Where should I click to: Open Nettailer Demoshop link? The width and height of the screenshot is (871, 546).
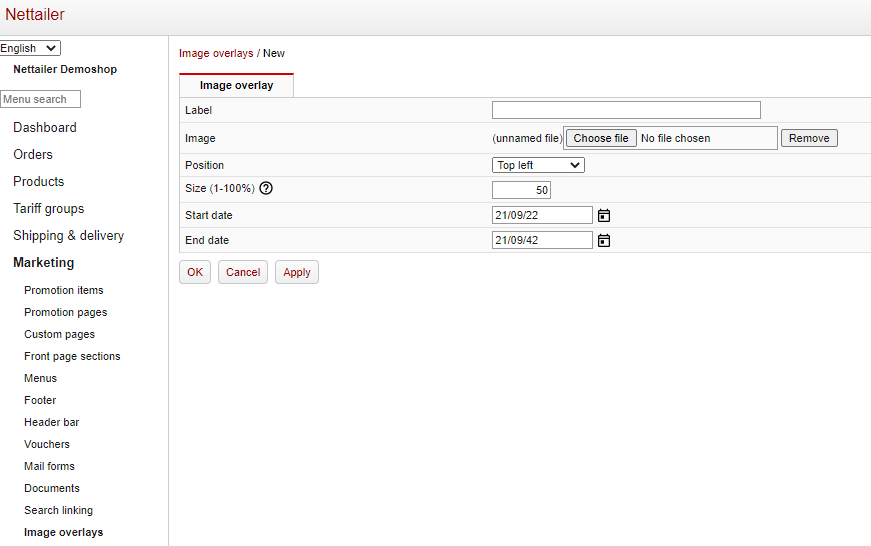pyautogui.click(x=65, y=69)
